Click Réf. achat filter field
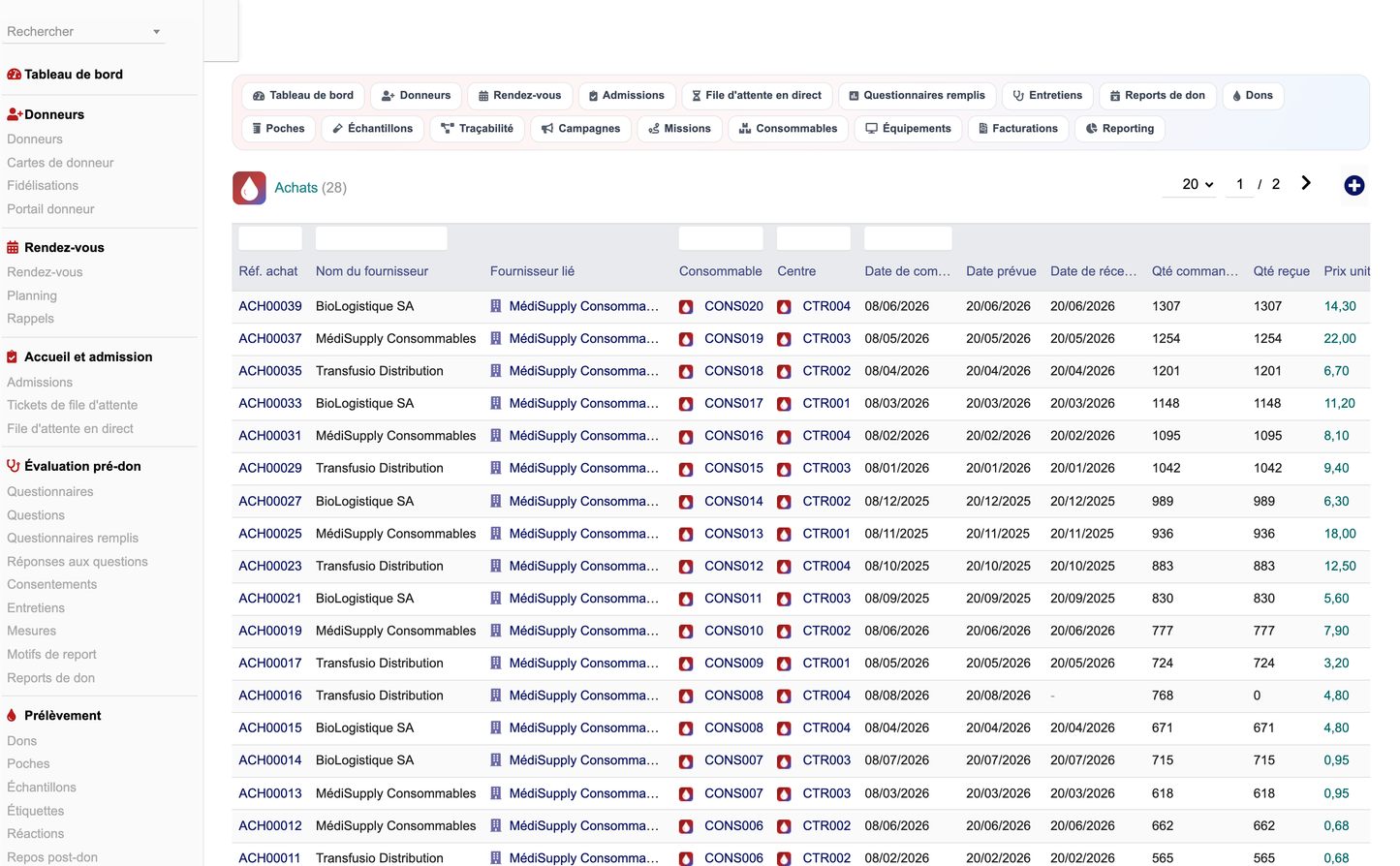 (270, 238)
